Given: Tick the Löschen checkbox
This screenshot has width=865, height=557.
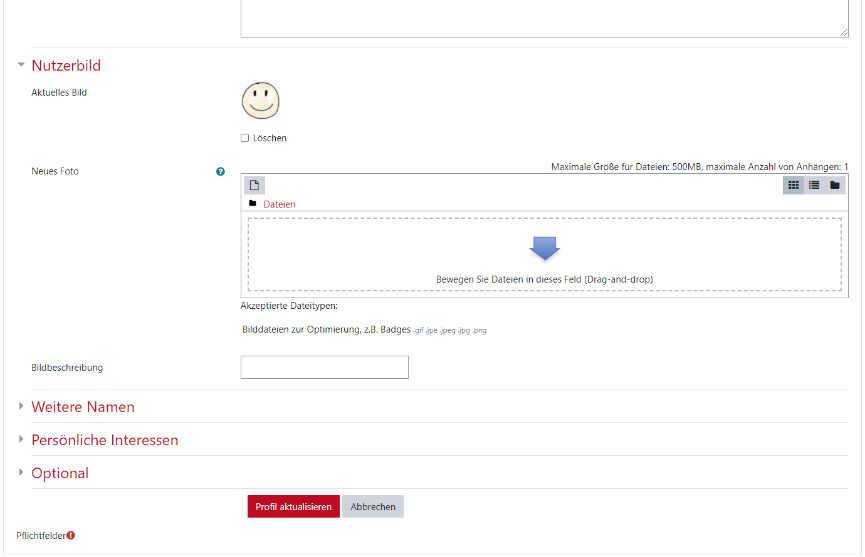Looking at the screenshot, I should 245,138.
